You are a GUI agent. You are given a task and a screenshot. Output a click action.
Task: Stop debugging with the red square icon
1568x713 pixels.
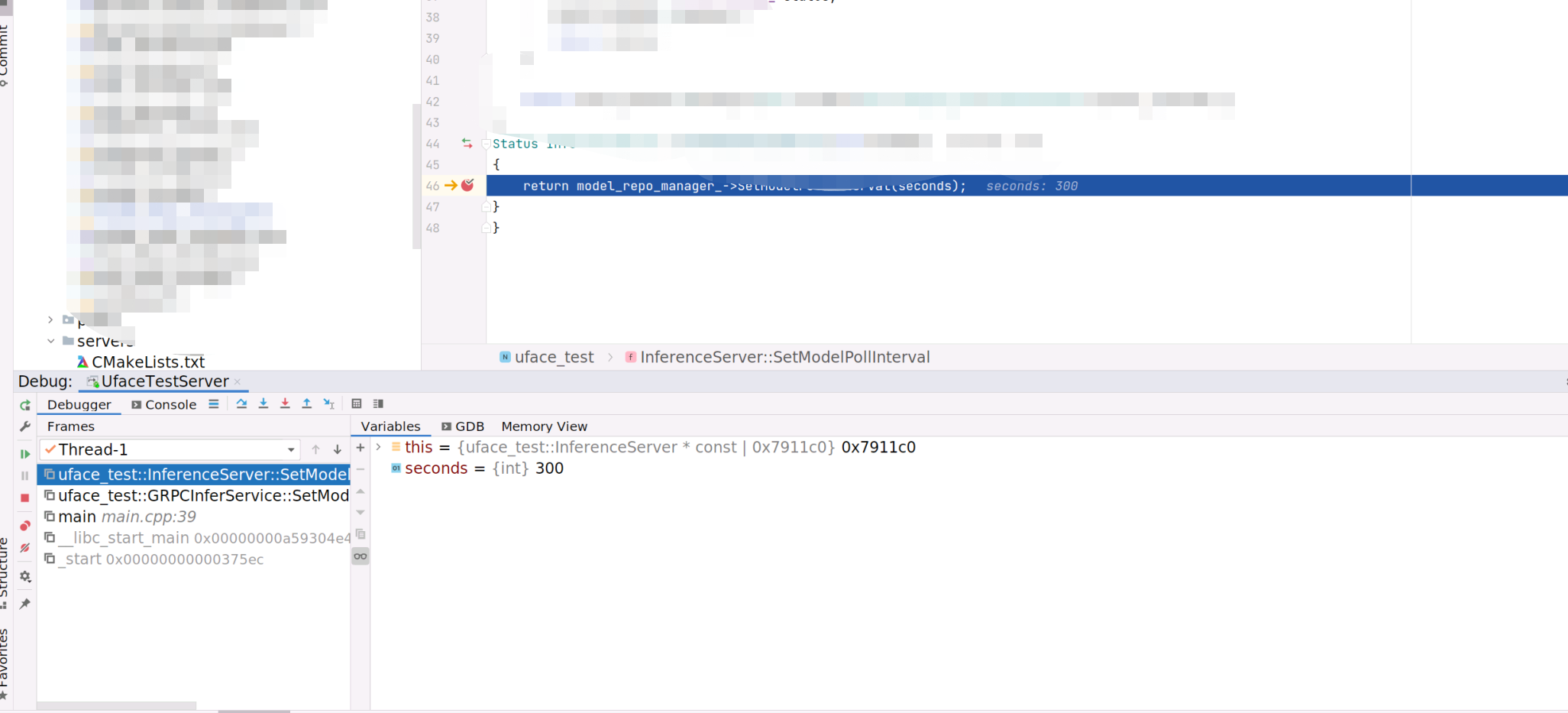pyautogui.click(x=25, y=498)
